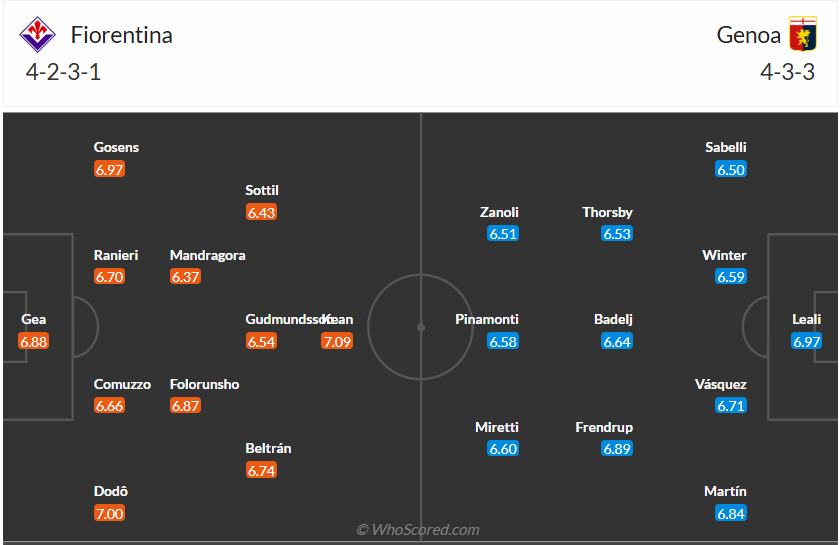Open the Genoa team name link
Viewport: 840px width, 545px height.
point(748,35)
